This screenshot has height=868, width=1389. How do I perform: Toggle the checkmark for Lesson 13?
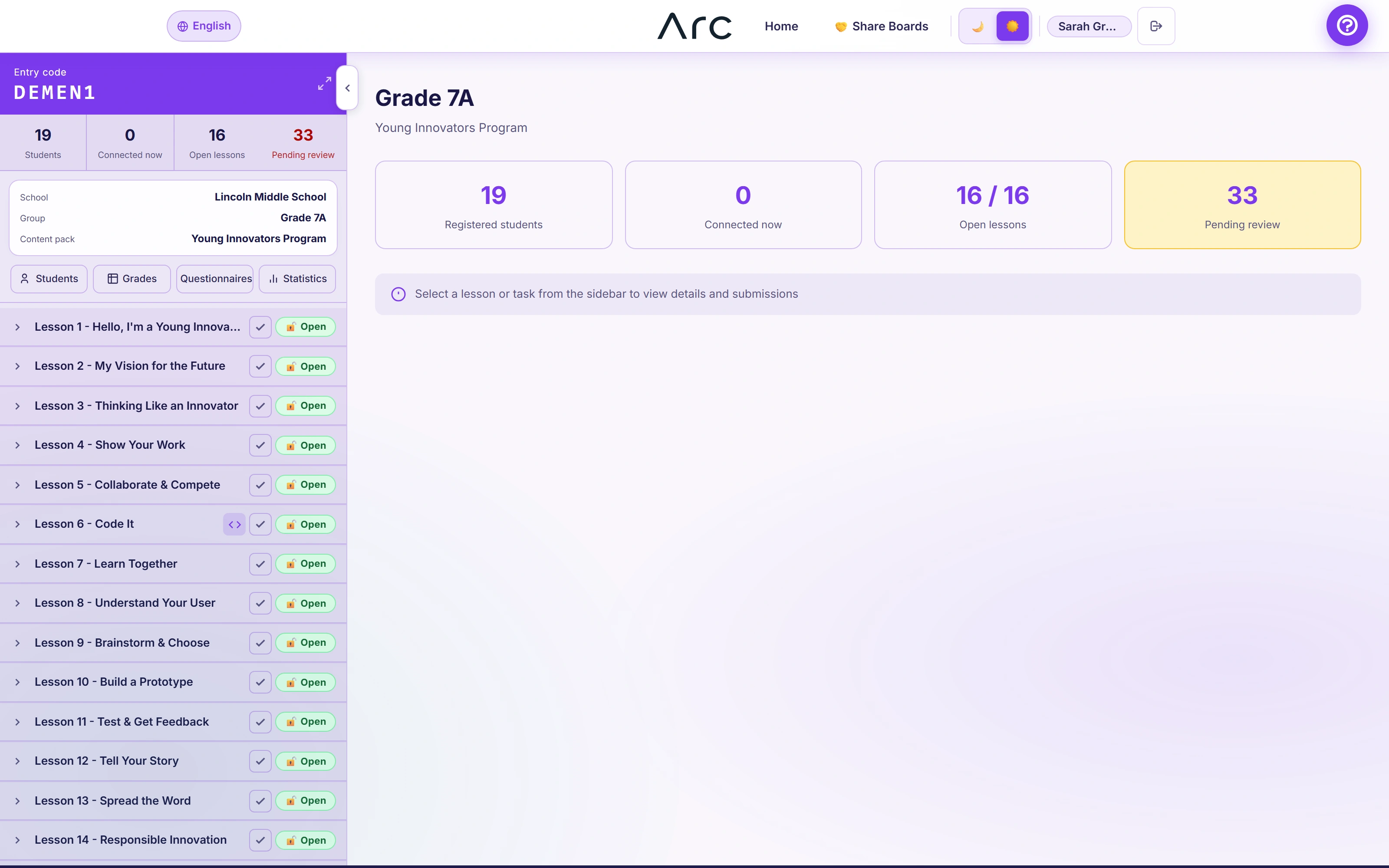[260, 800]
